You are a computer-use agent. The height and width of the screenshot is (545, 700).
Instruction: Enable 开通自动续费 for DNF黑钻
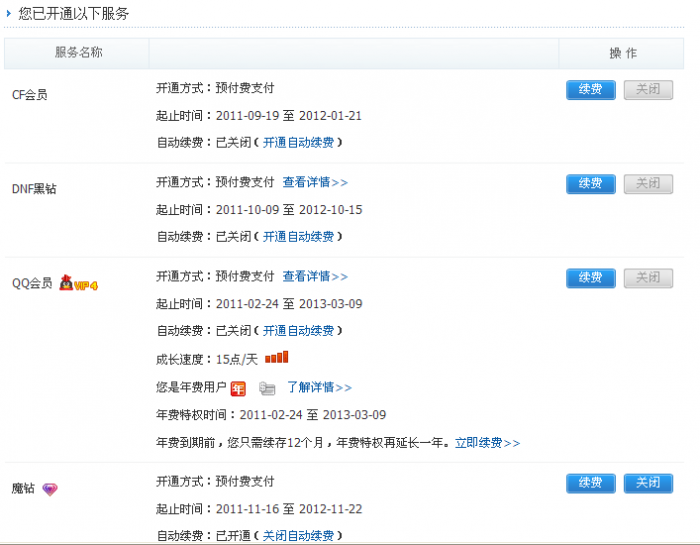[x=298, y=237]
